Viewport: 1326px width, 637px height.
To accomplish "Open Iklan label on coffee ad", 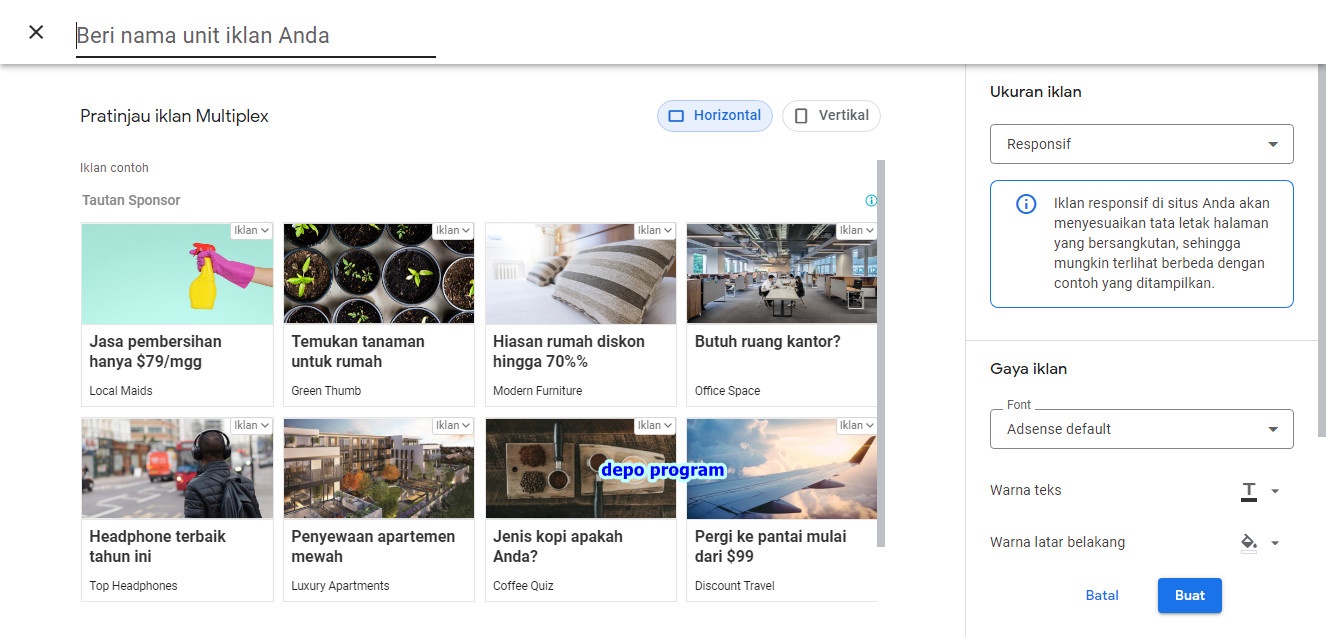I will tap(656, 425).
